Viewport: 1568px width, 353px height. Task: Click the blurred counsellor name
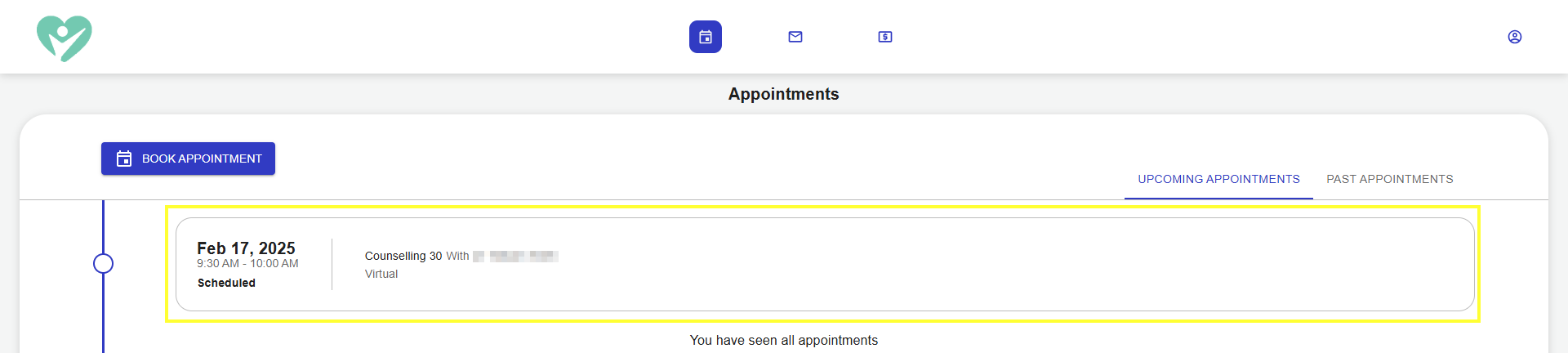coord(515,257)
